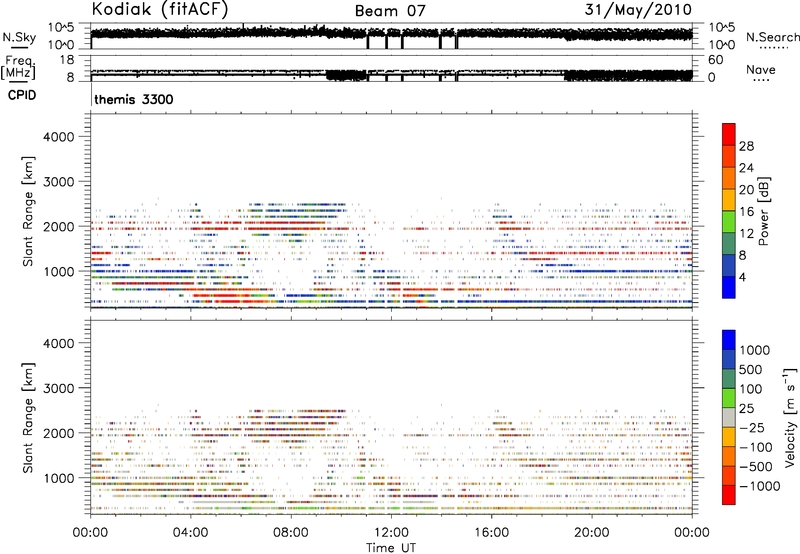Click the gray -25 to 25 Velocity colorbar segment
Viewport: 800px width, 554px height.
(x=729, y=418)
